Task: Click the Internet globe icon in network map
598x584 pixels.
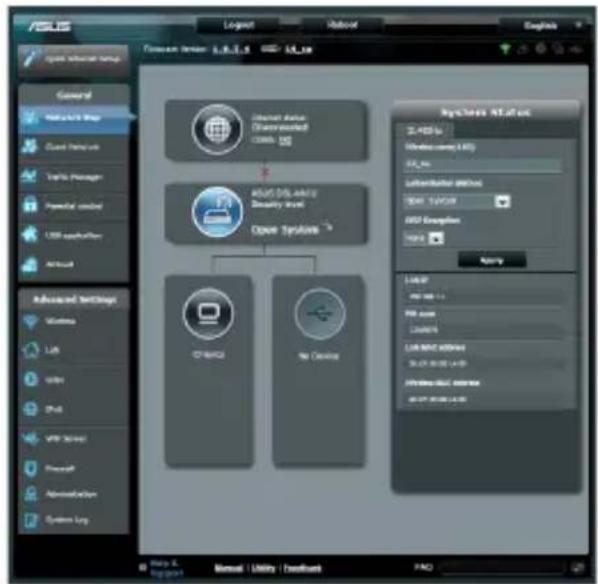Action: pyautogui.click(x=217, y=129)
